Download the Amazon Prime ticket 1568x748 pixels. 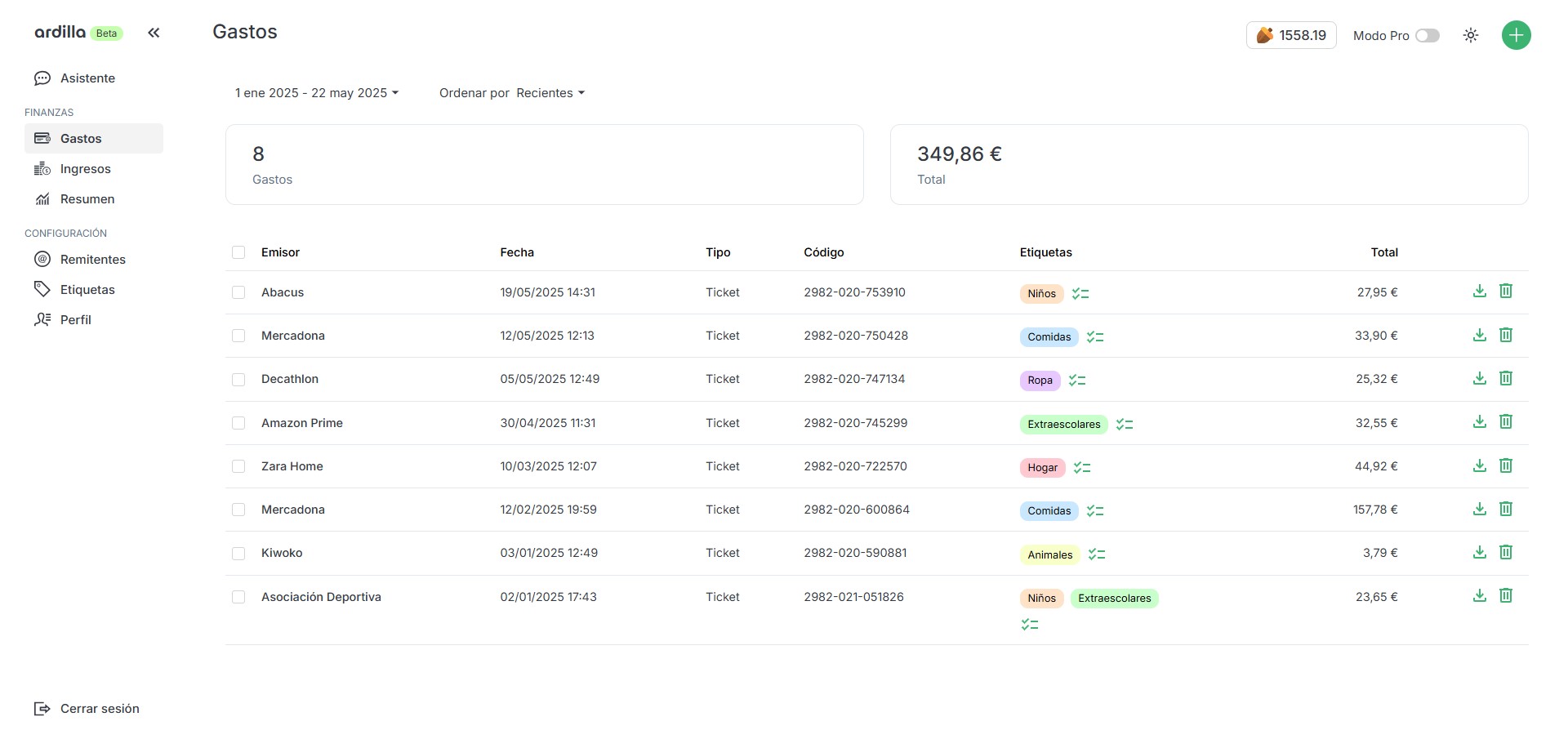click(1479, 422)
